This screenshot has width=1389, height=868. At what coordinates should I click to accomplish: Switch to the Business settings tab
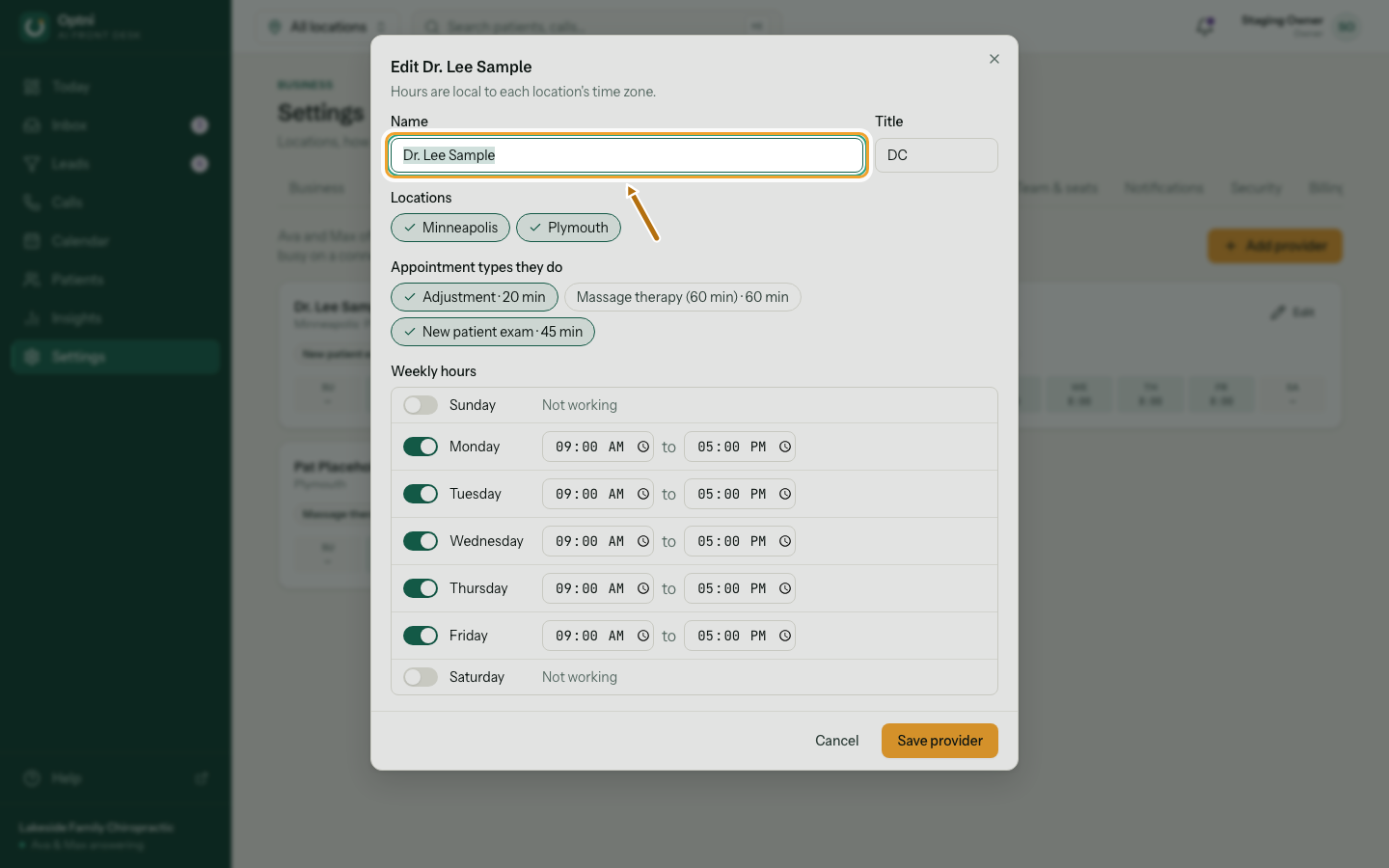point(316,188)
